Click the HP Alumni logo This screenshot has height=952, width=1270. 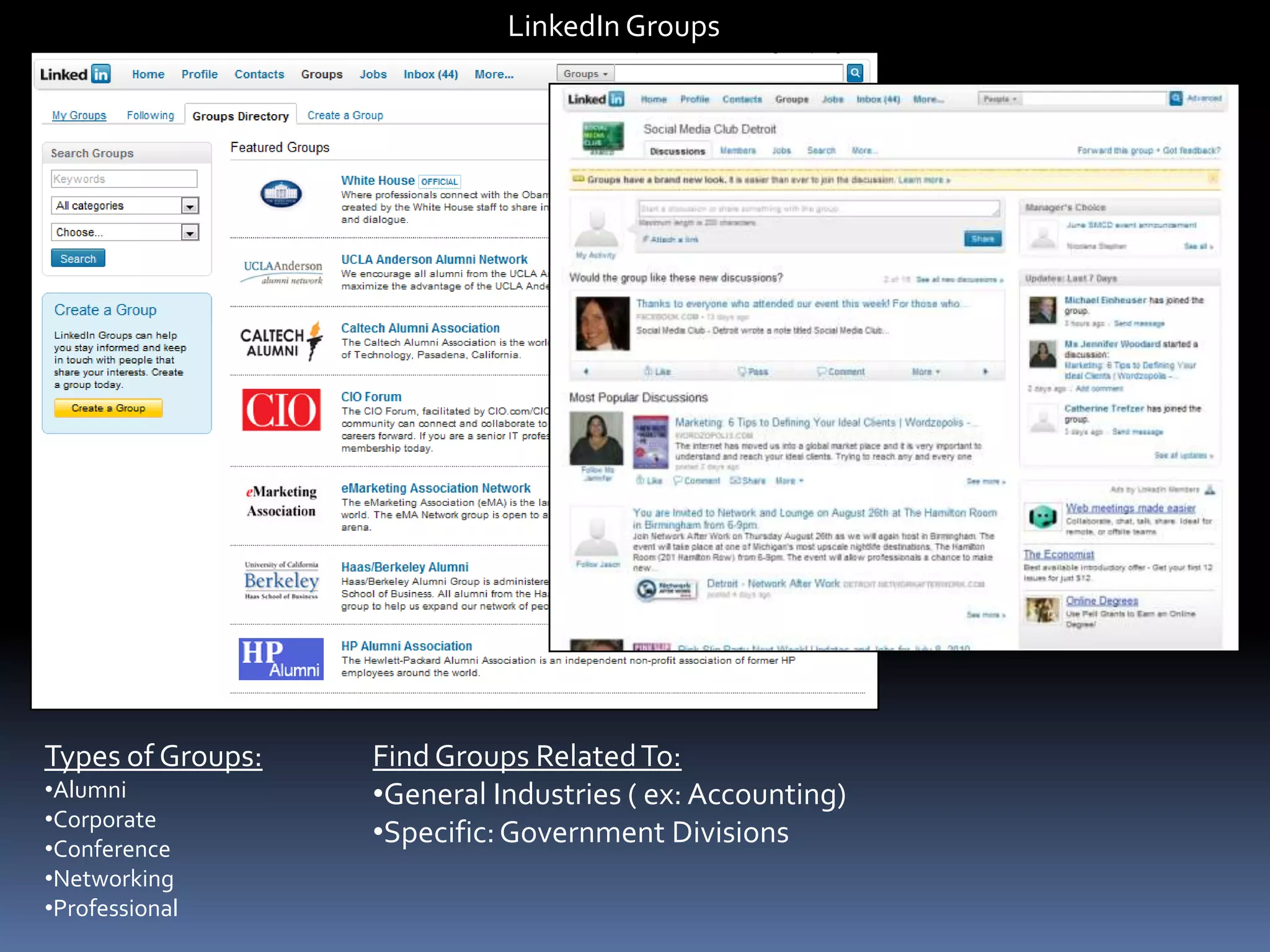click(x=281, y=659)
